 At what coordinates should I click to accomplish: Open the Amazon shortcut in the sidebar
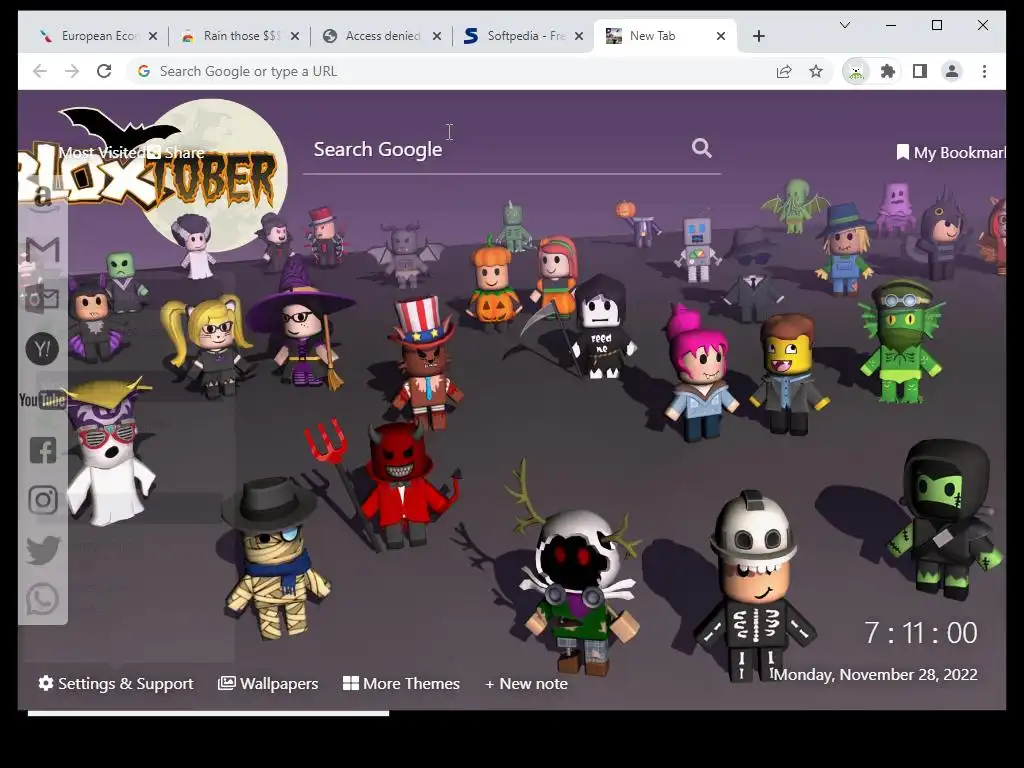click(x=42, y=198)
